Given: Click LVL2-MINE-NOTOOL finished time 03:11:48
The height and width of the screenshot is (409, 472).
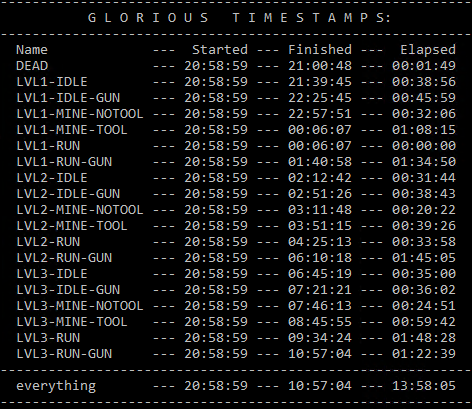Looking at the screenshot, I should coord(320,210).
